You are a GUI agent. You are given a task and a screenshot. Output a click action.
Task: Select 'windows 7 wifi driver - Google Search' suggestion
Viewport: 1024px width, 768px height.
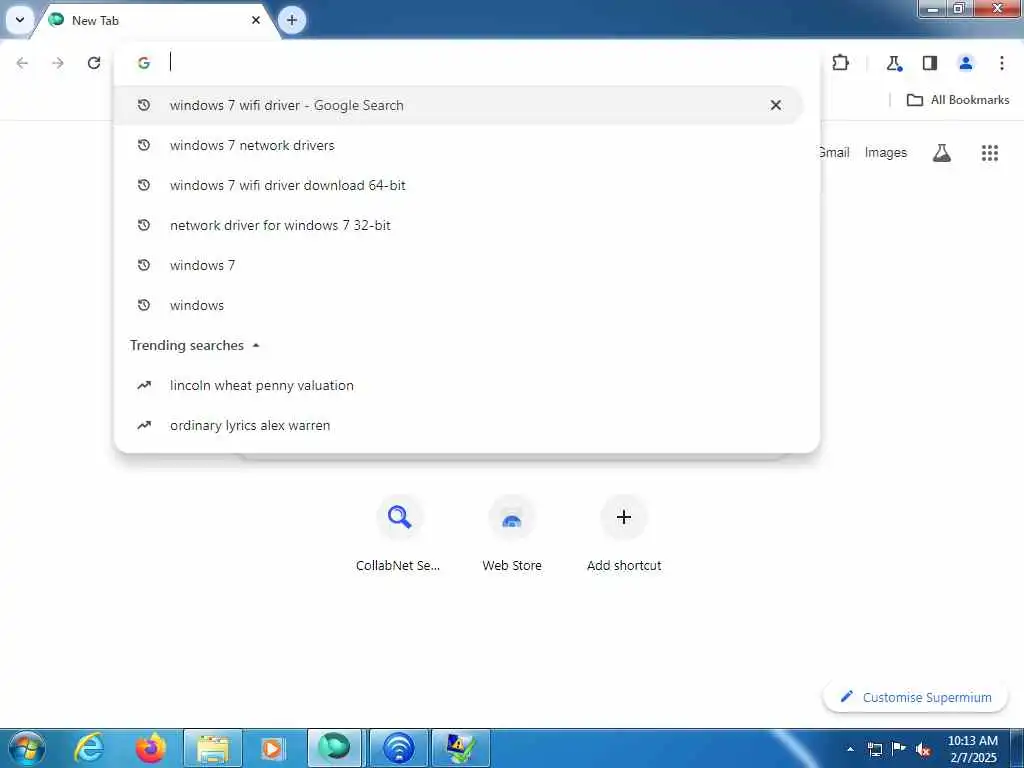(458, 105)
